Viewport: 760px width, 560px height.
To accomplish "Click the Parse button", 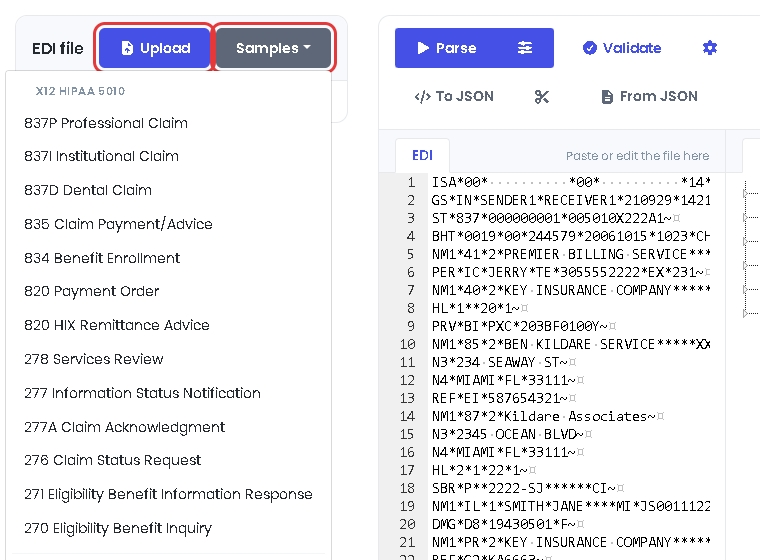I will (446, 48).
